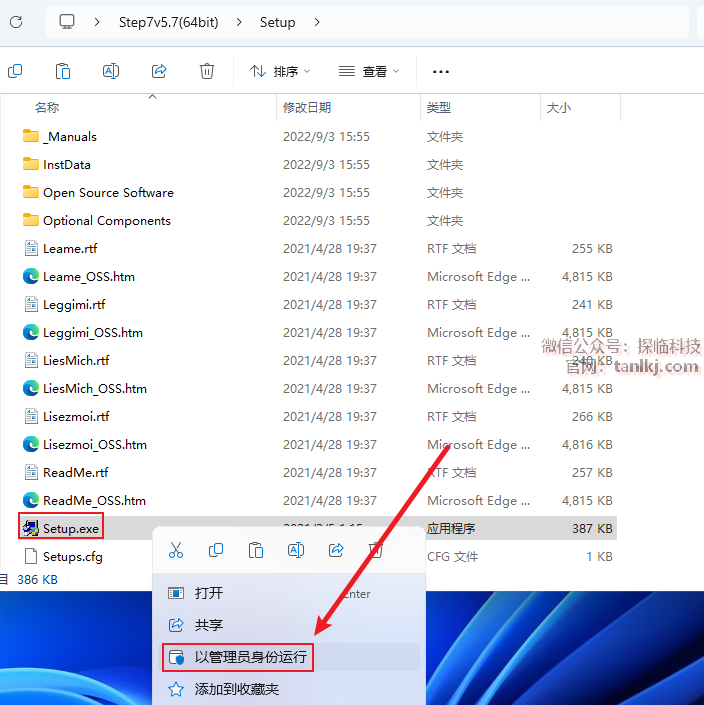Select the ReadMe.rtf file
Screen dimensions: 704x705
66,472
